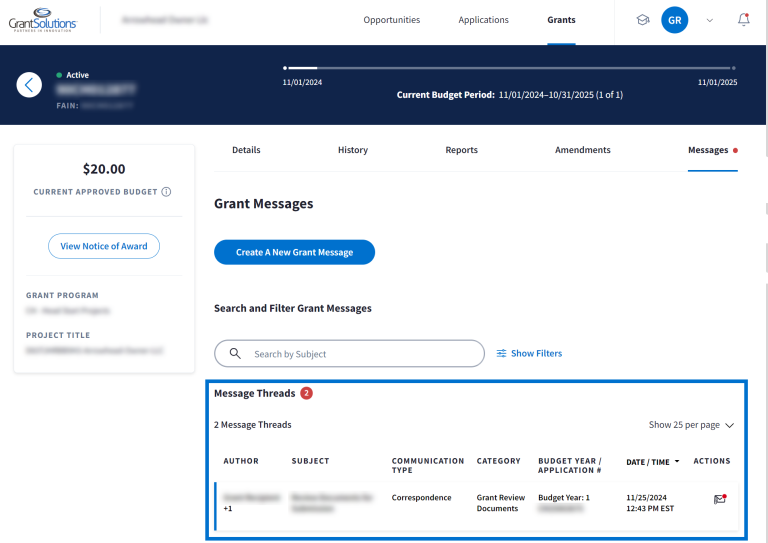Sort by Date / Time column arrow

[x=678, y=462]
